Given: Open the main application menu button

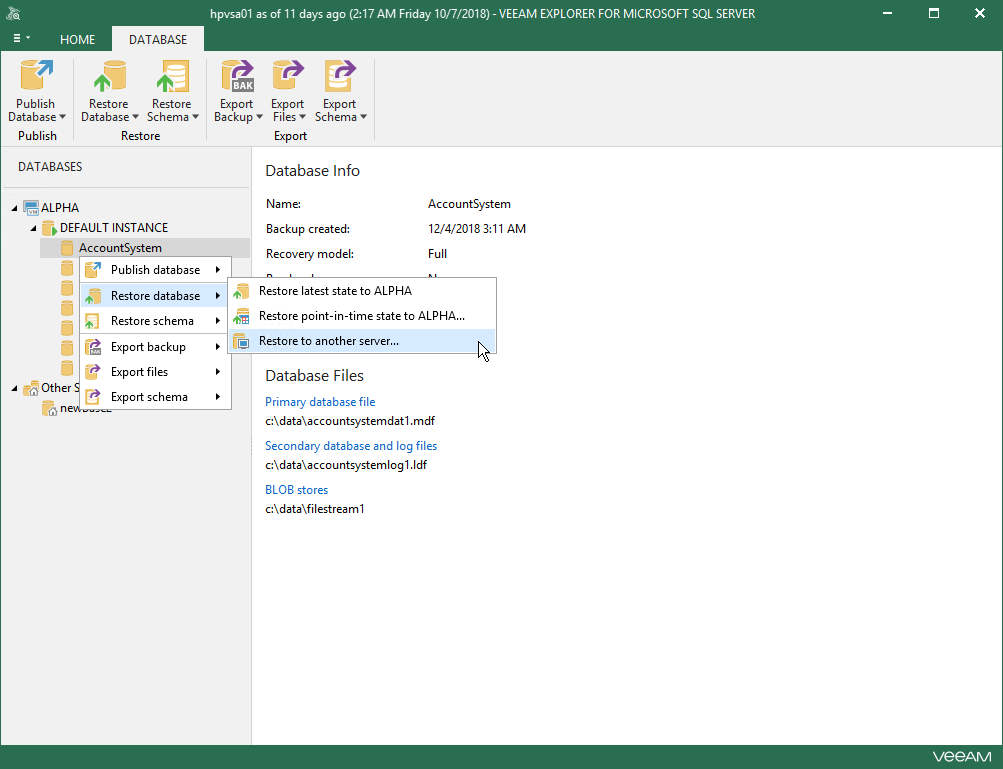Looking at the screenshot, I should point(21,38).
